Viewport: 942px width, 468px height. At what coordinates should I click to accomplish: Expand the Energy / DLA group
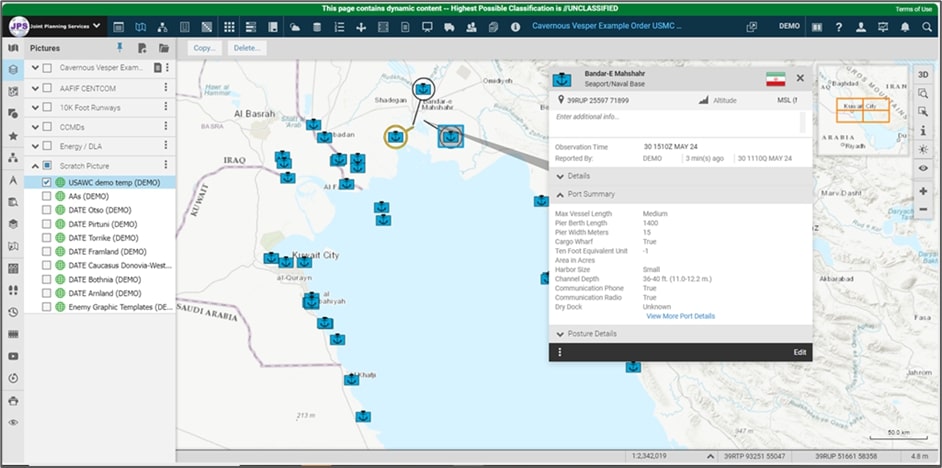tap(35, 147)
